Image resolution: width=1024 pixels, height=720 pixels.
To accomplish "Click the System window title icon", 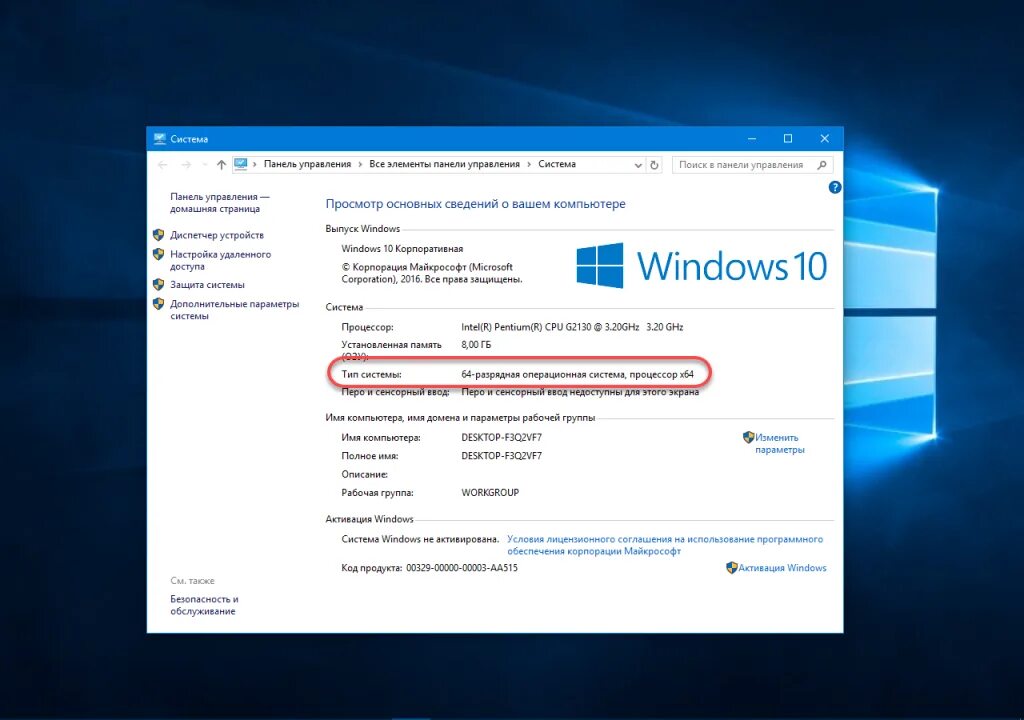I will tap(159, 139).
